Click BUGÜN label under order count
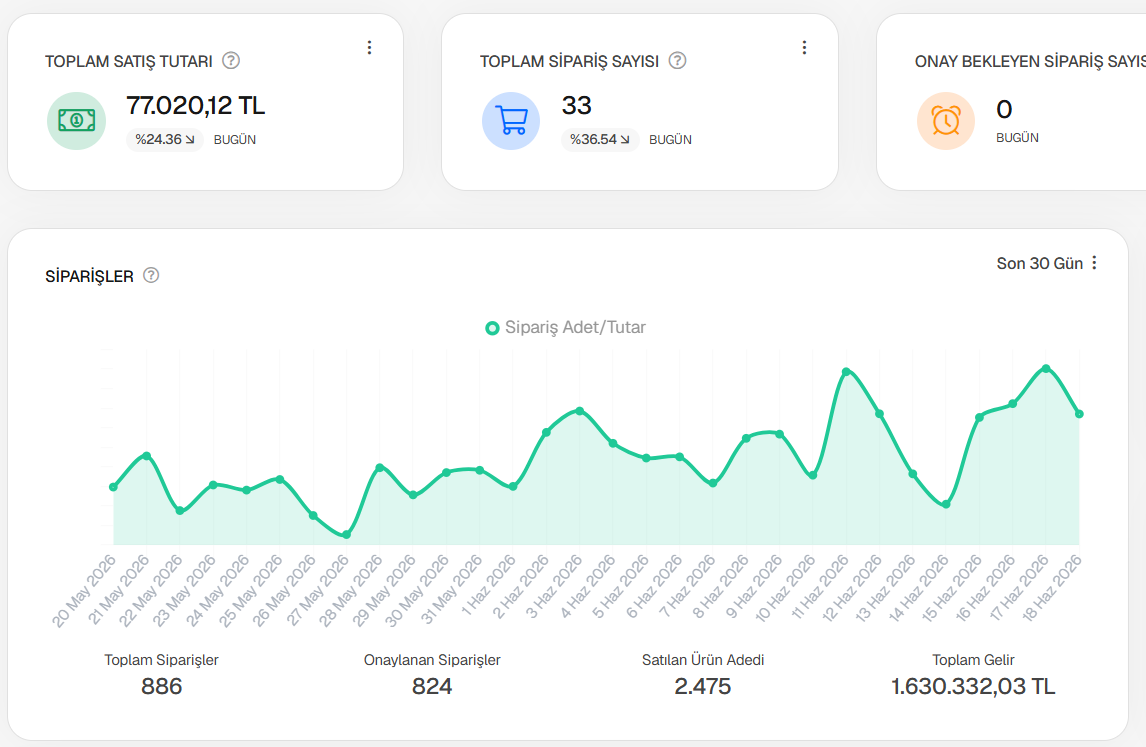Screen dimensions: 1146x747 [670, 140]
